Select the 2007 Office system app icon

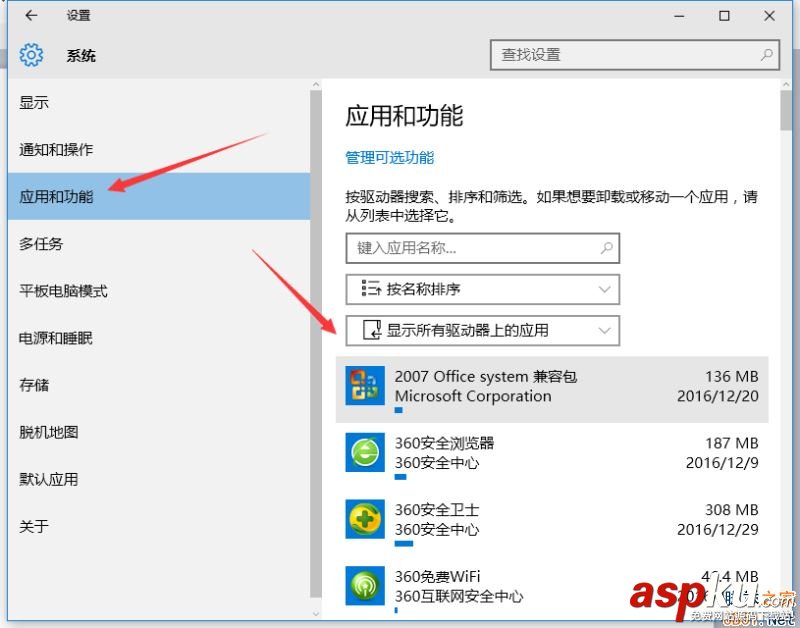coord(364,383)
